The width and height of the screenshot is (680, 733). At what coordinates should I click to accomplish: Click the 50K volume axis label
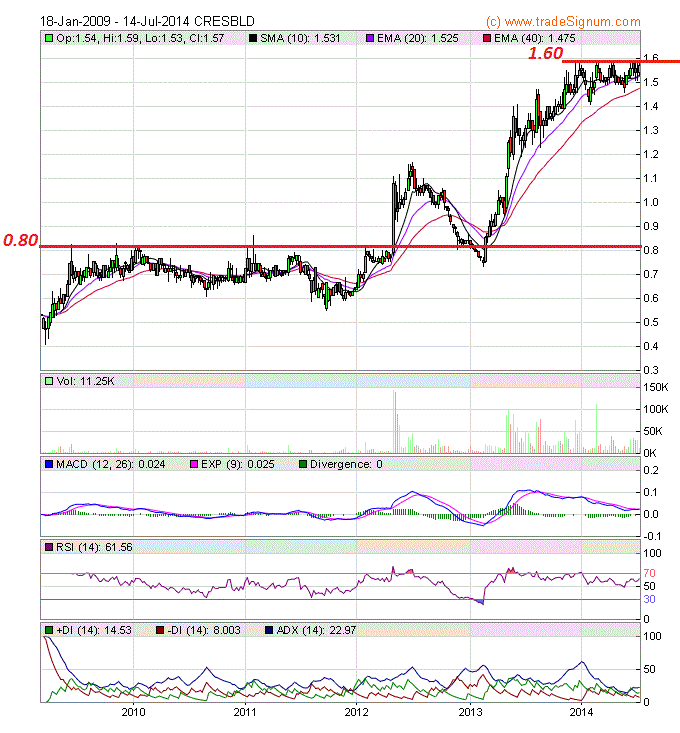(x=653, y=431)
